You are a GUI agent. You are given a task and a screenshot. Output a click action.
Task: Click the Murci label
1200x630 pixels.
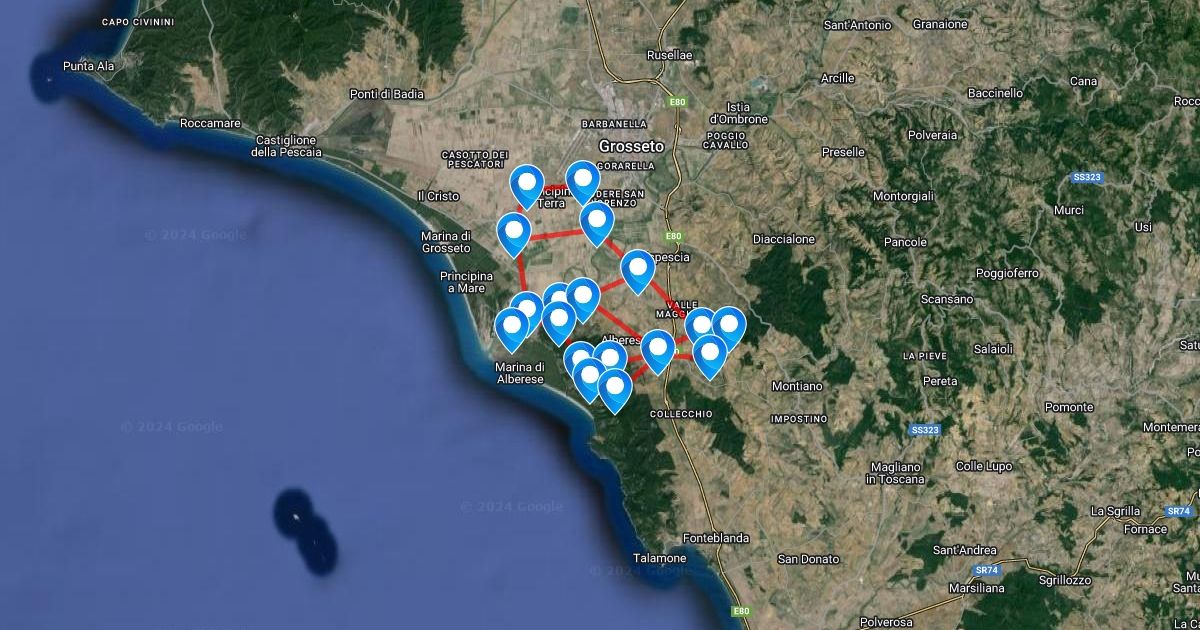click(x=1068, y=210)
